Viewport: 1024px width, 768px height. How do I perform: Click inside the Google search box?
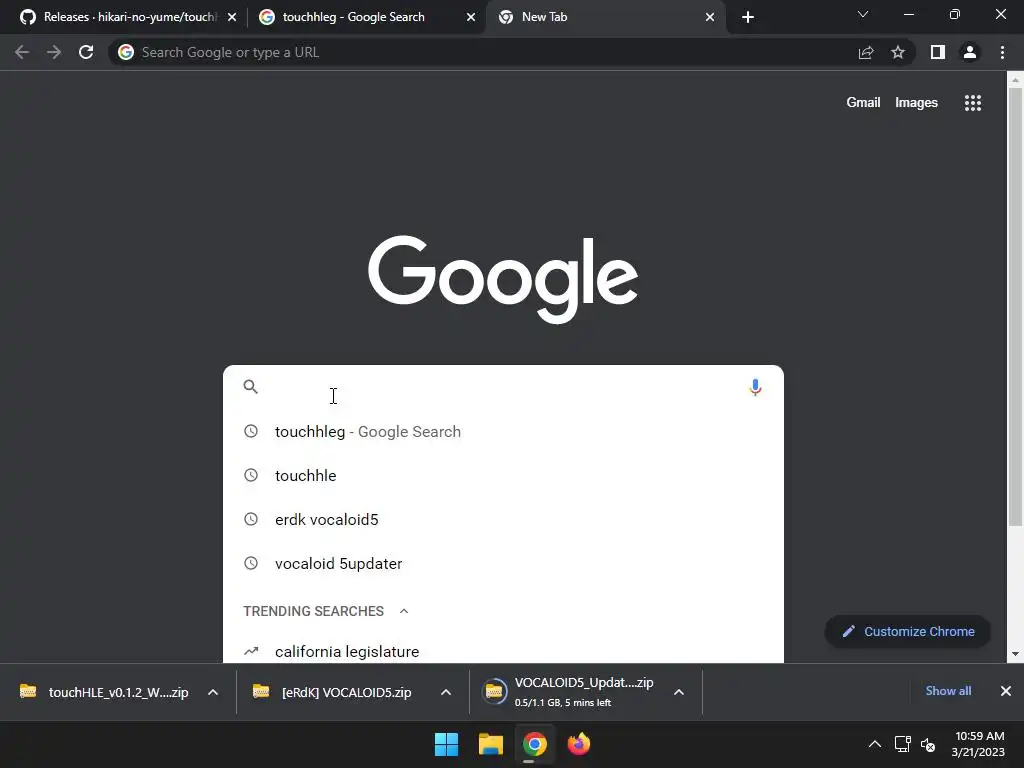point(503,387)
